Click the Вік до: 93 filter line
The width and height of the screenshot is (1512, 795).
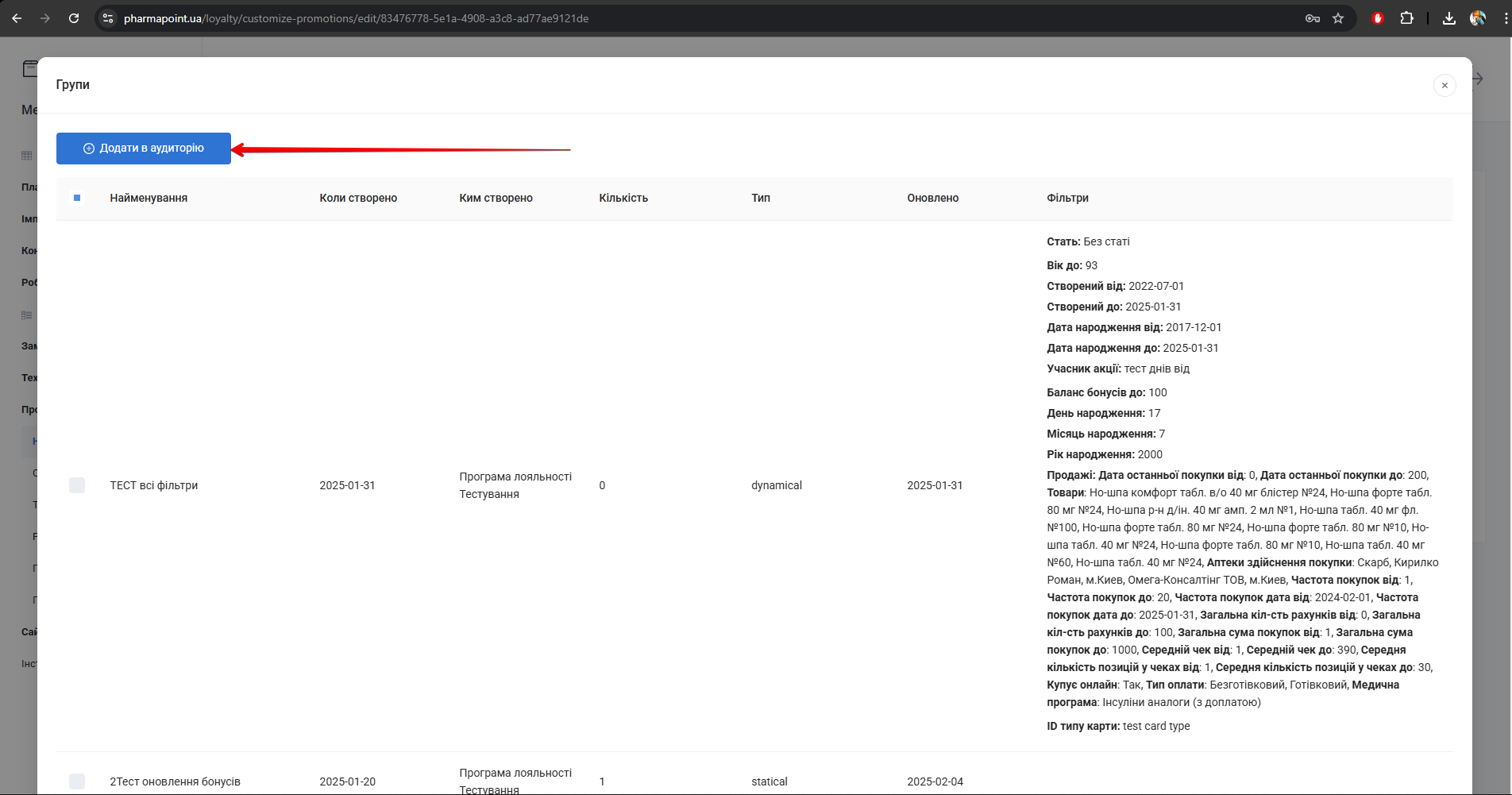pos(1072,265)
